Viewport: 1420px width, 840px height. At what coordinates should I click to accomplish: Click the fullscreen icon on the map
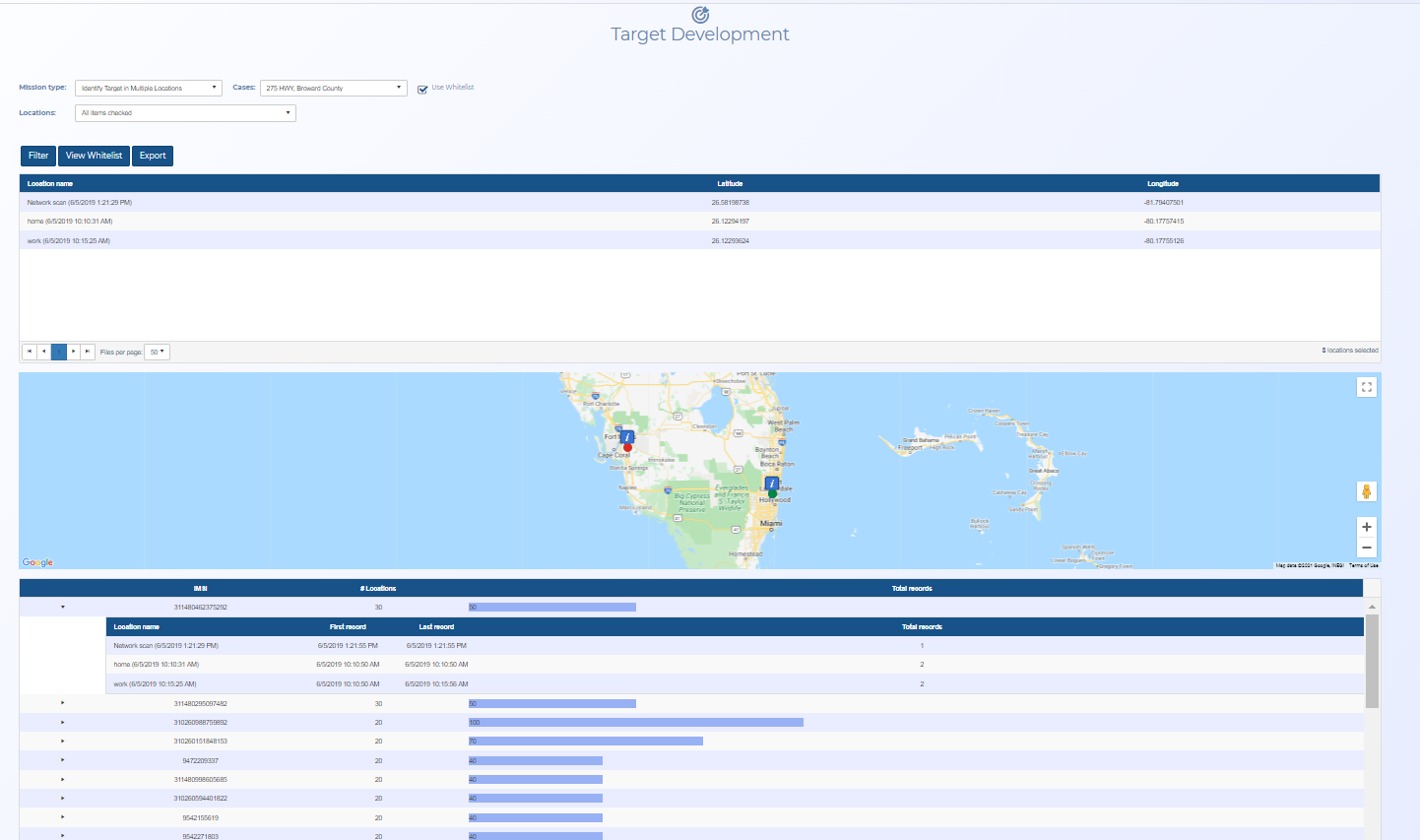pos(1366,386)
